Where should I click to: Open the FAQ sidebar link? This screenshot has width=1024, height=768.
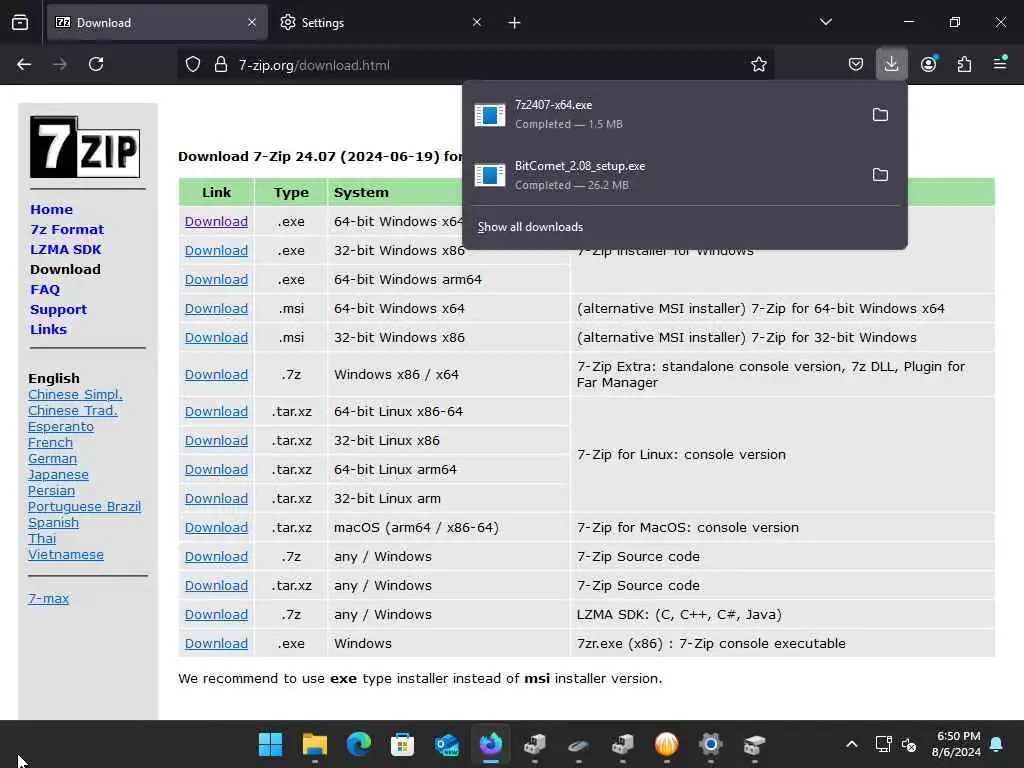click(x=45, y=289)
